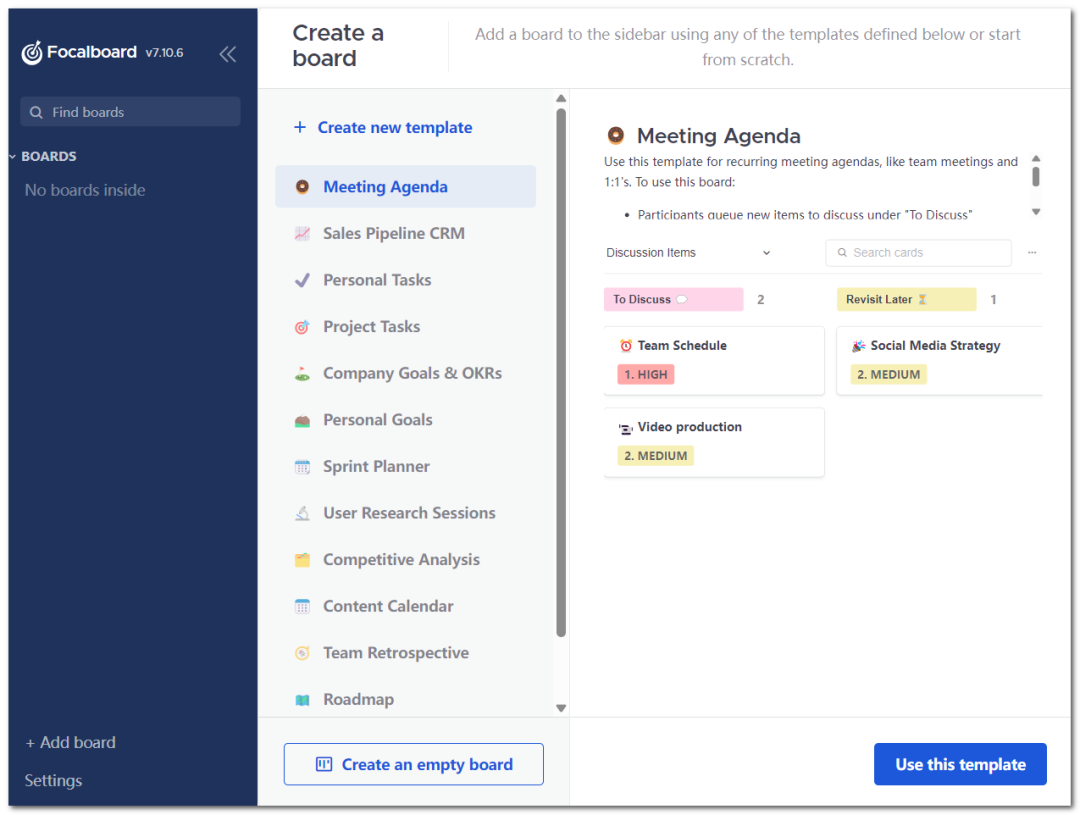Click the magnifier icon in Search cards

coord(842,253)
